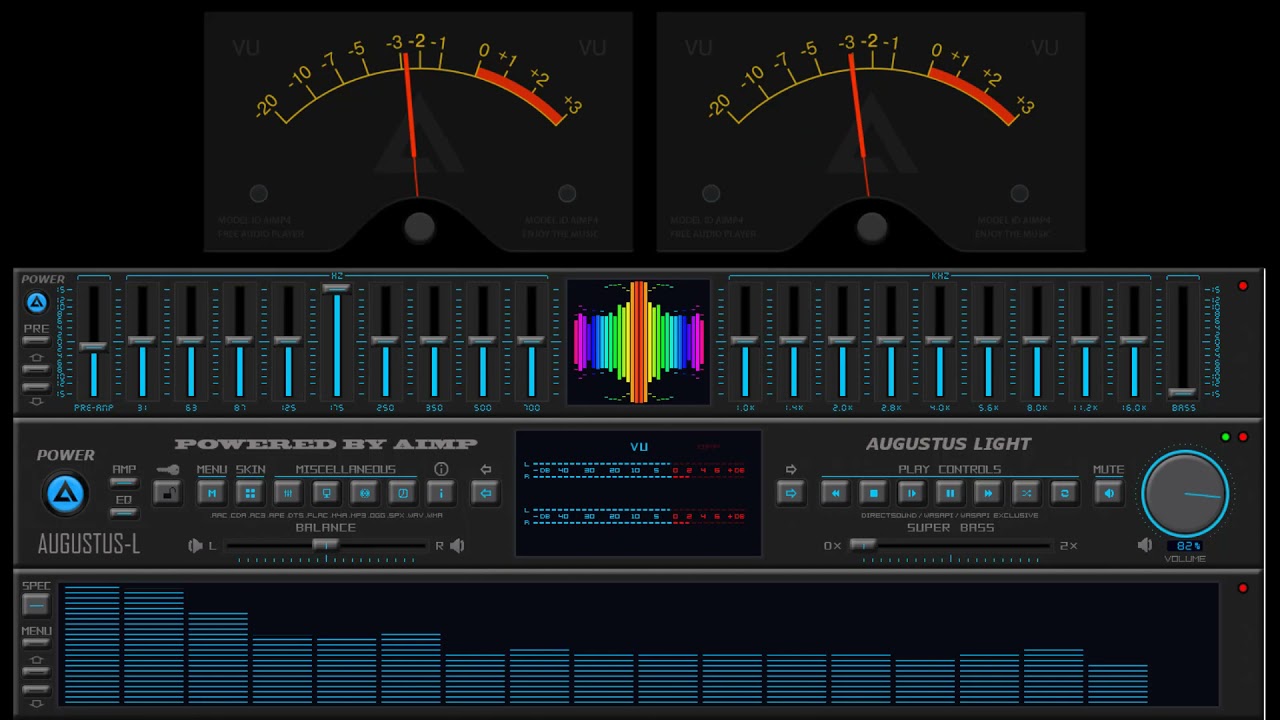1280x720 pixels.
Task: Click the Pre-Amp equalizer slider
Action: click(93, 343)
